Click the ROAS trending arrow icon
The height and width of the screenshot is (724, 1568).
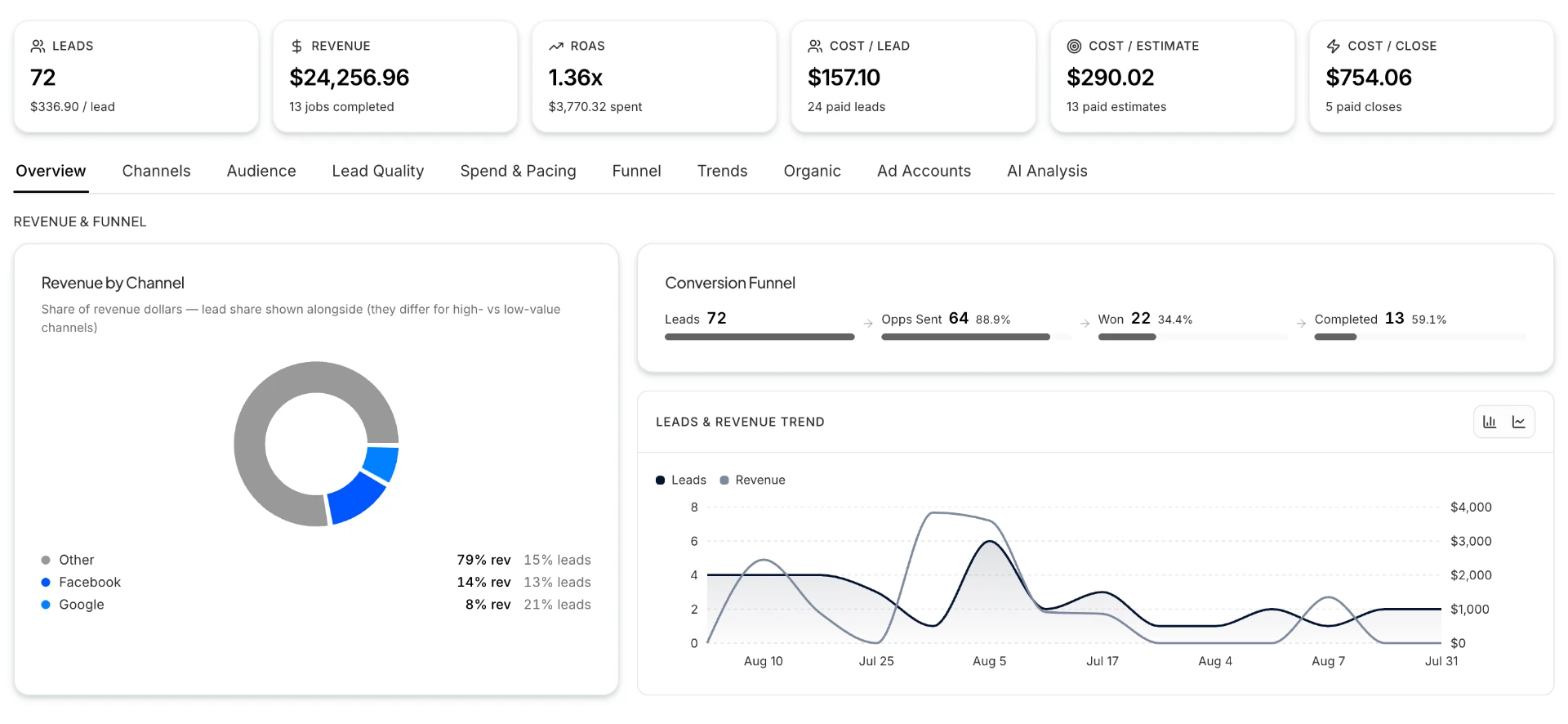coord(556,46)
